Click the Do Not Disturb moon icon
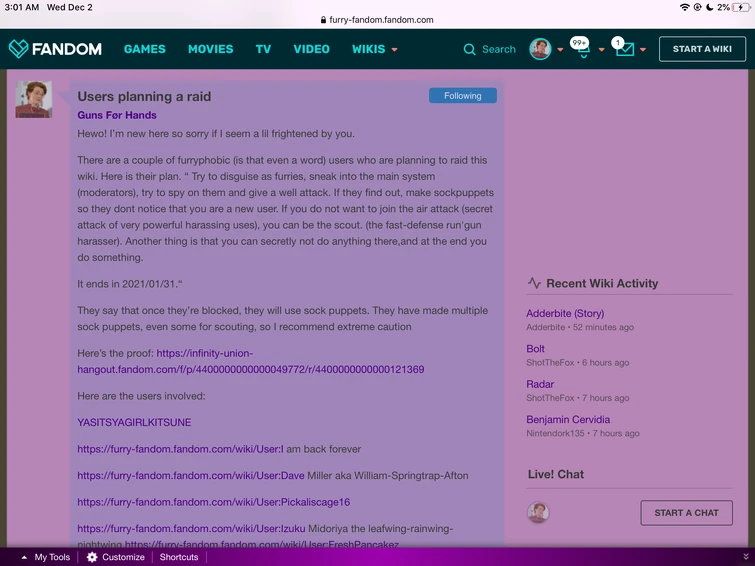 [710, 7]
